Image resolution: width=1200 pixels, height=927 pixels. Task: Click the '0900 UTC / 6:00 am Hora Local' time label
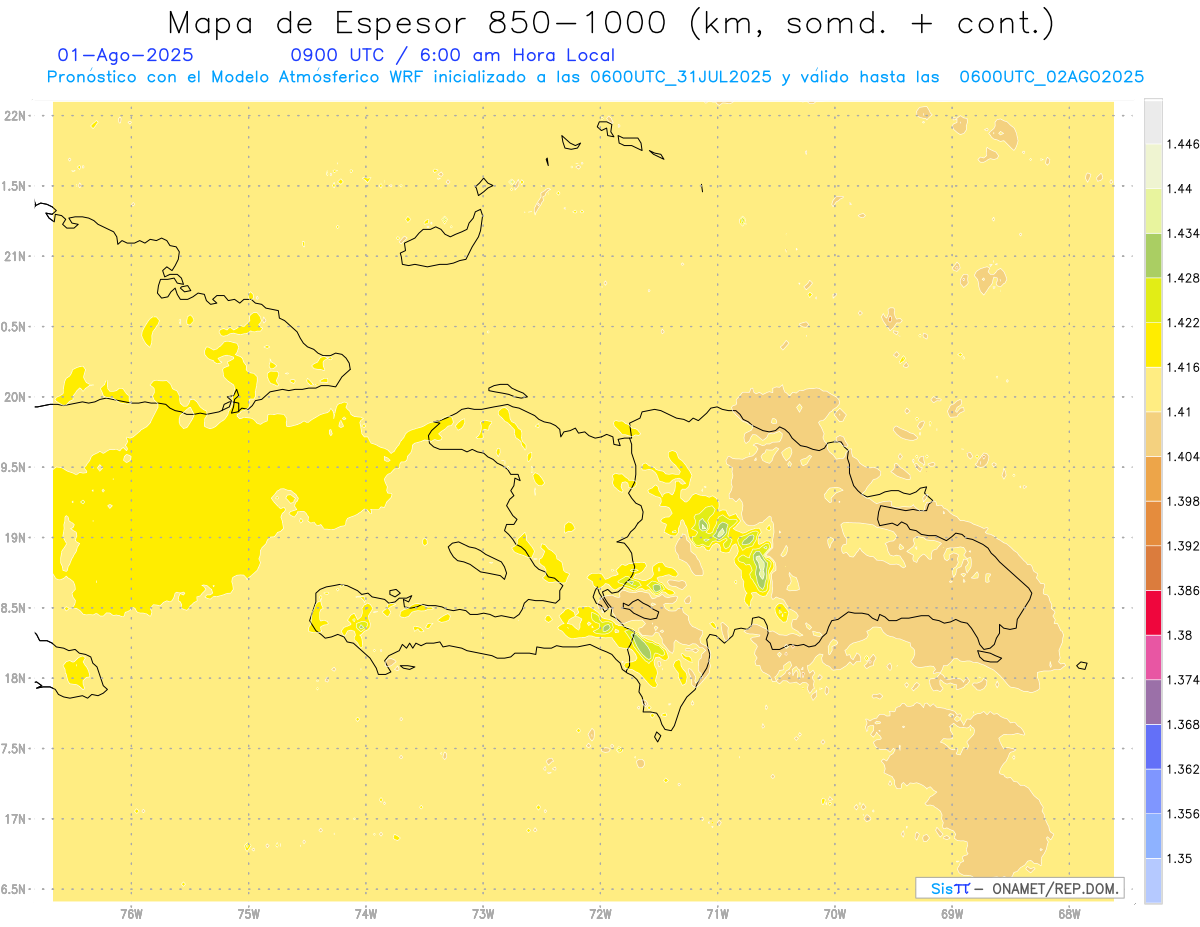pos(452,56)
